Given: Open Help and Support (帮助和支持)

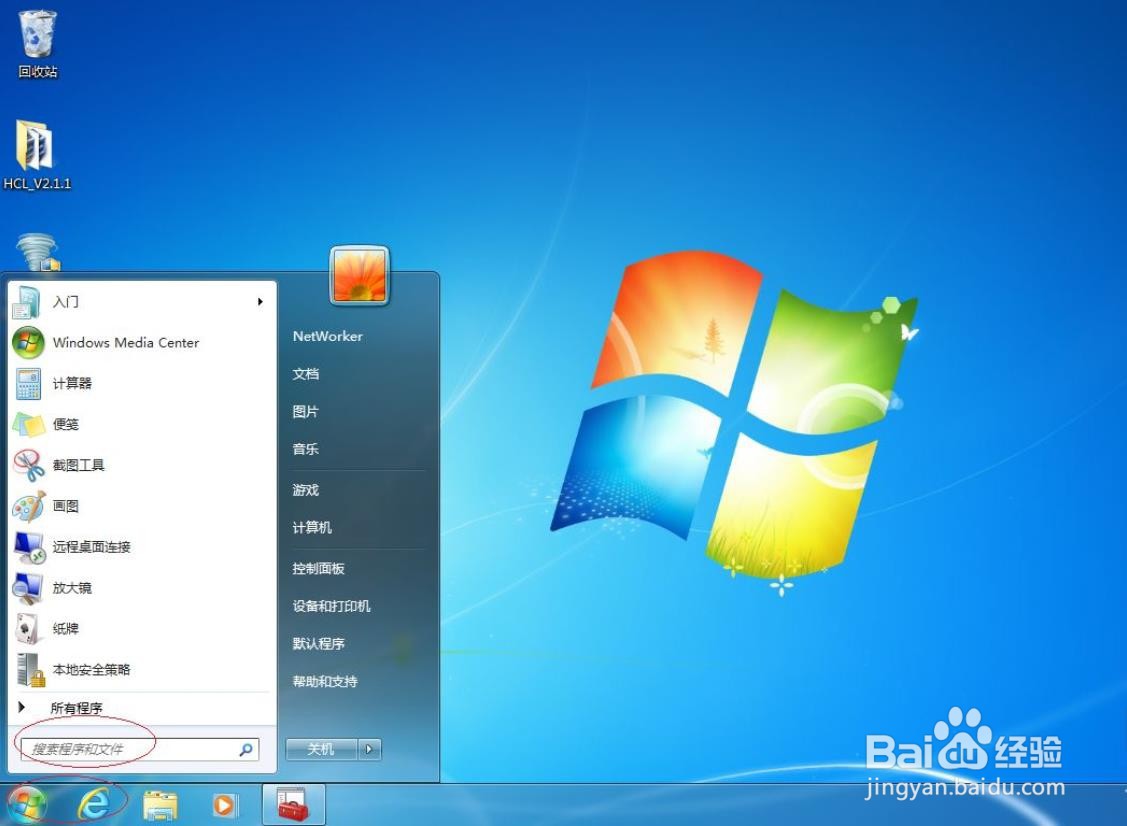Looking at the screenshot, I should coord(325,682).
